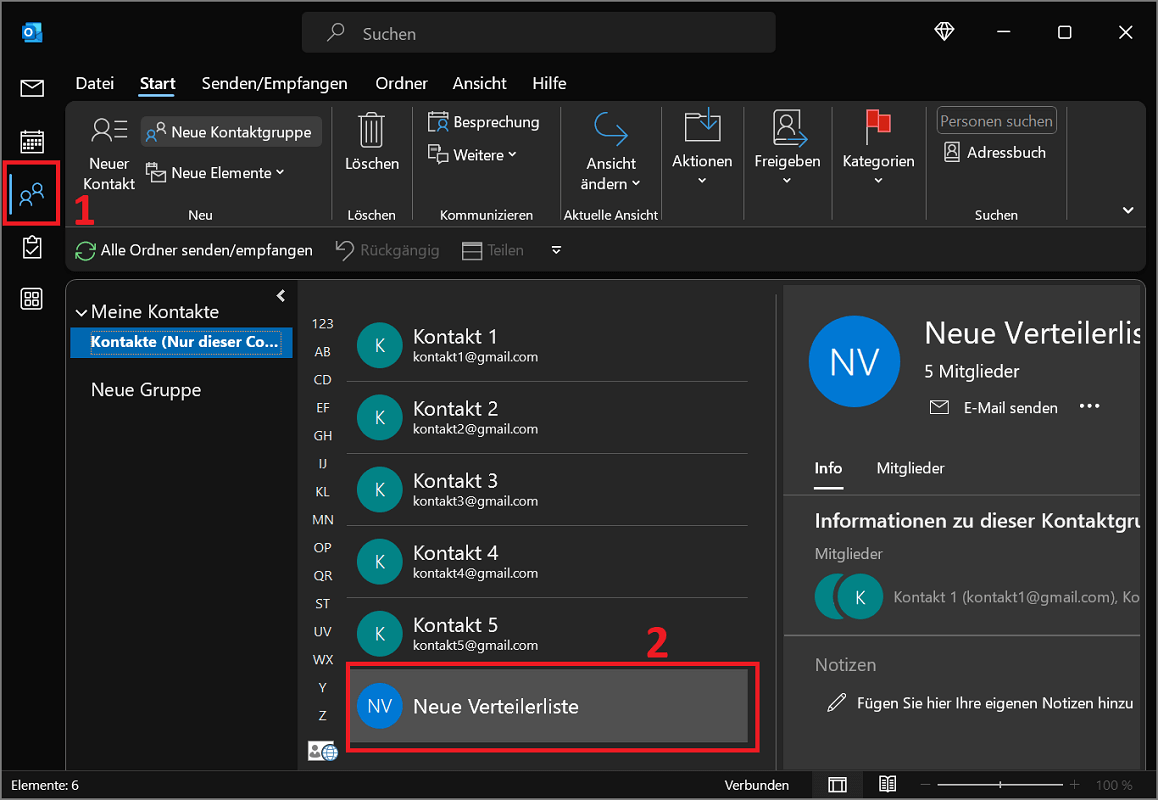Select the Start ribbon tab

[157, 83]
